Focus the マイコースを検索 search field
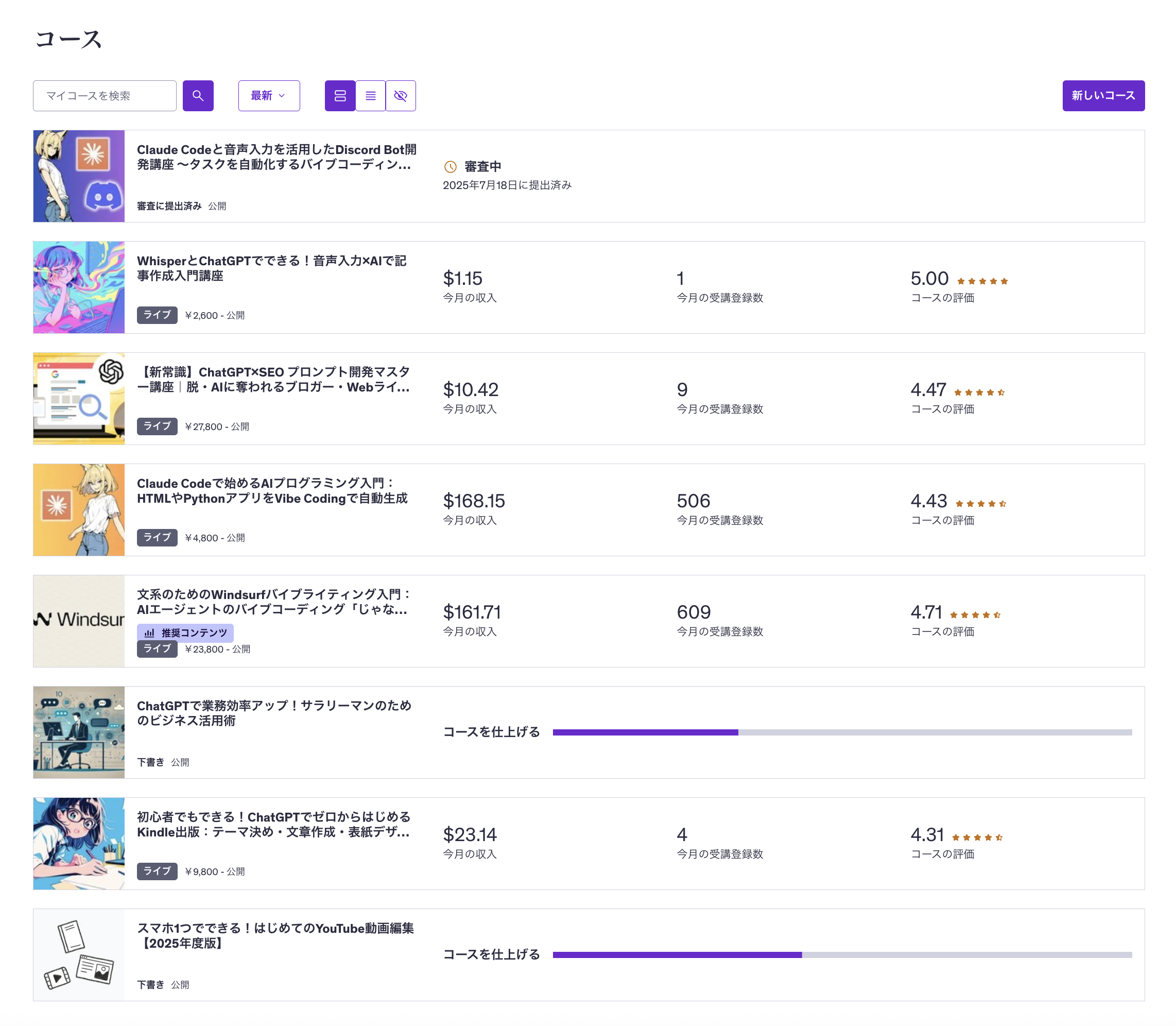 [105, 96]
